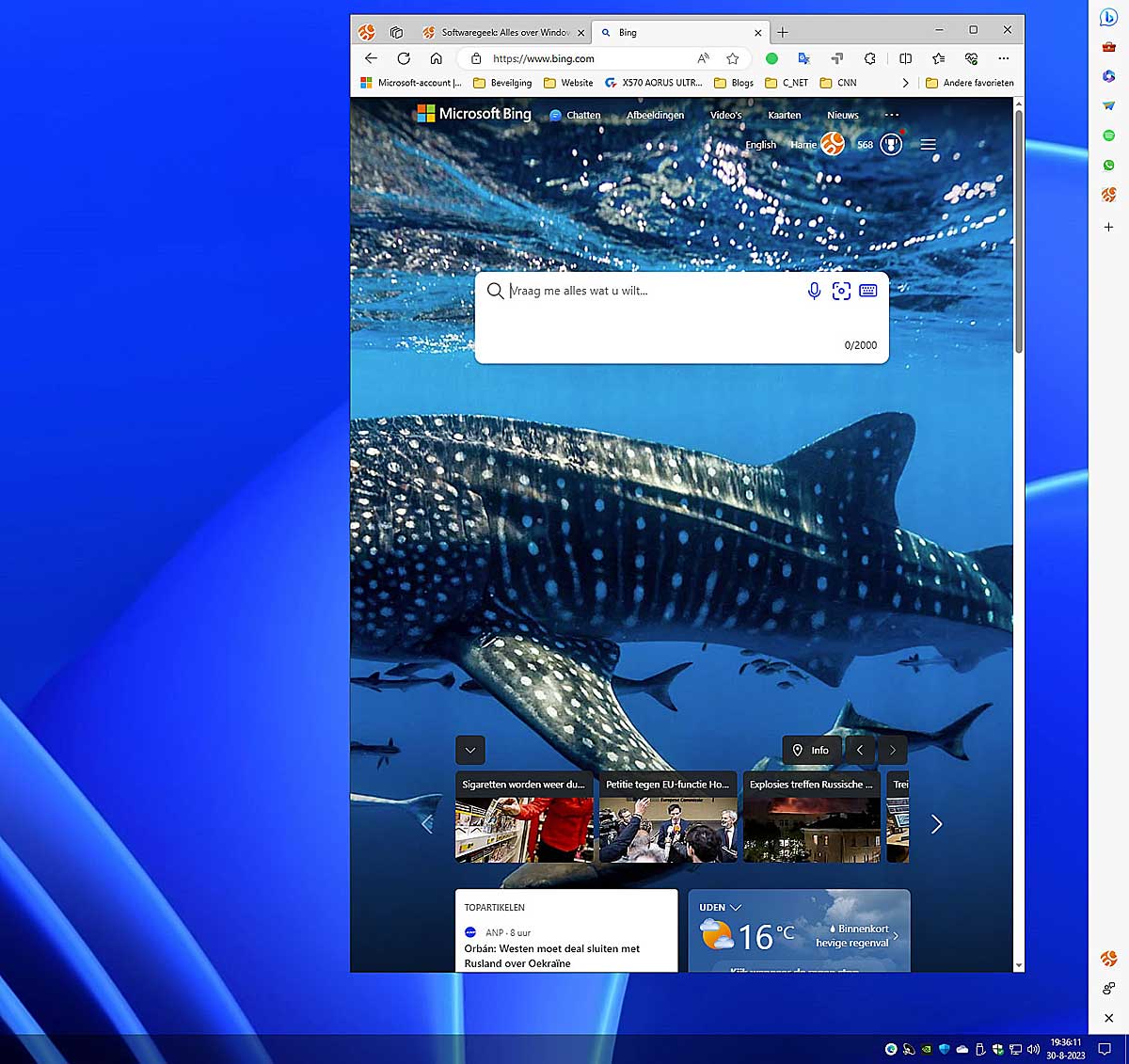Open the on-screen keyboard icon
The height and width of the screenshot is (1064, 1129).
click(868, 292)
